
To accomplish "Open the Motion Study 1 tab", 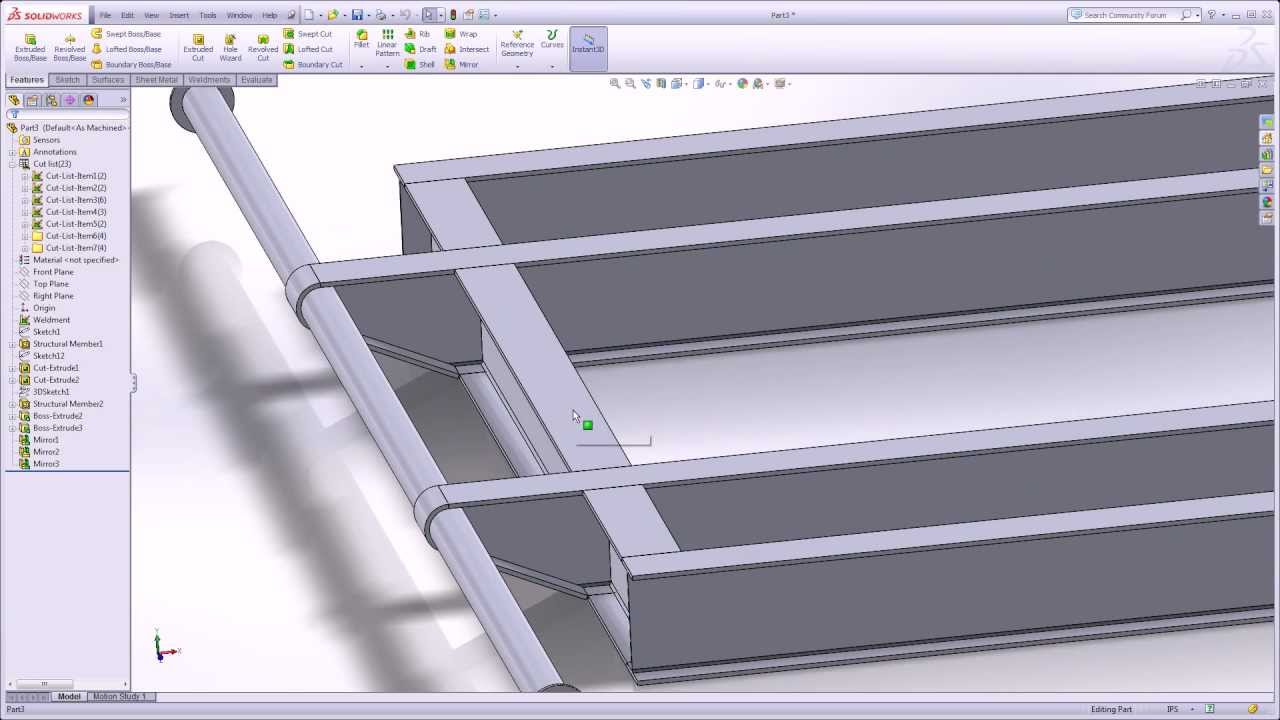I will 119,696.
